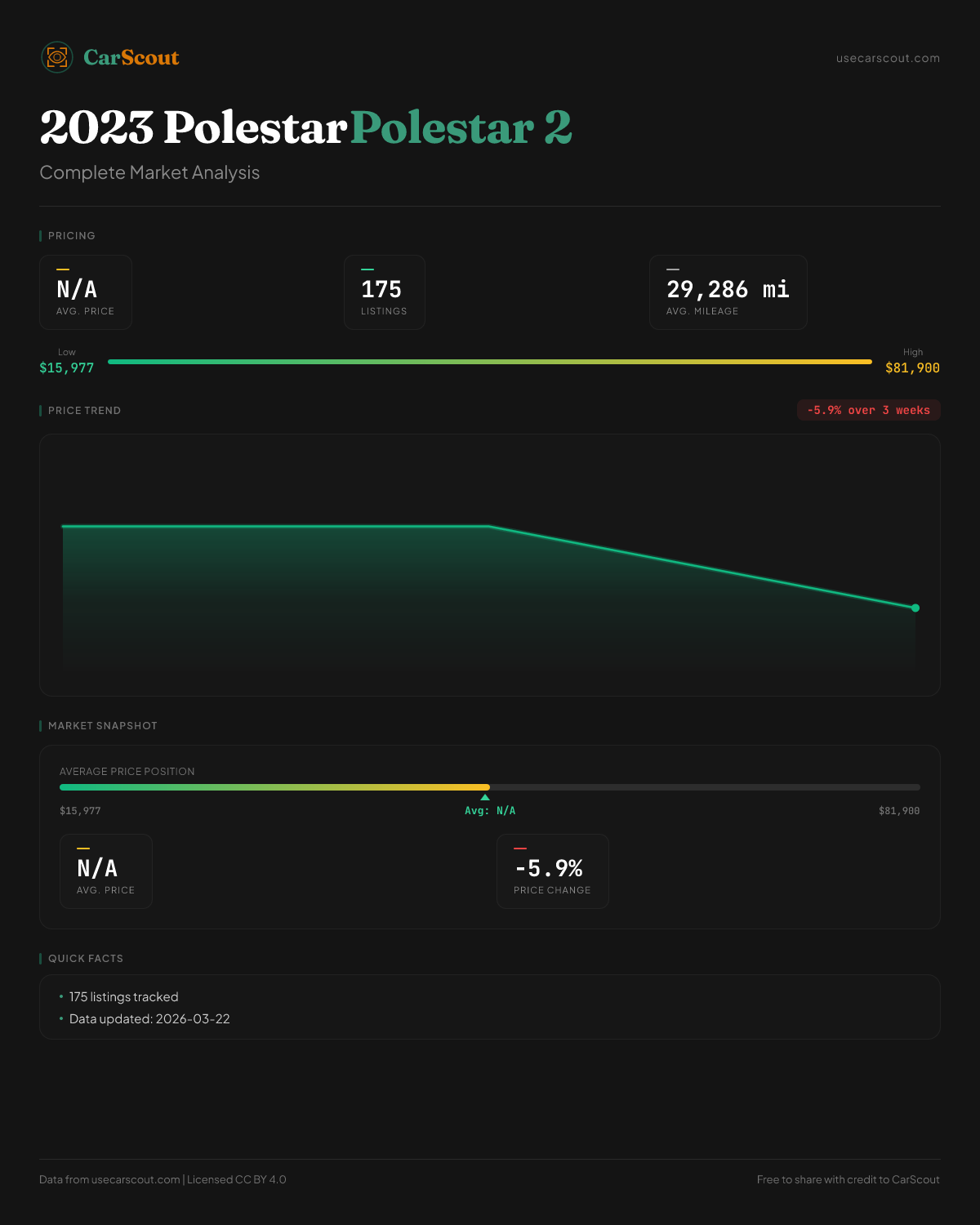Open the usecarscout.com link in header
The height and width of the screenshot is (1225, 980).
[x=888, y=58]
